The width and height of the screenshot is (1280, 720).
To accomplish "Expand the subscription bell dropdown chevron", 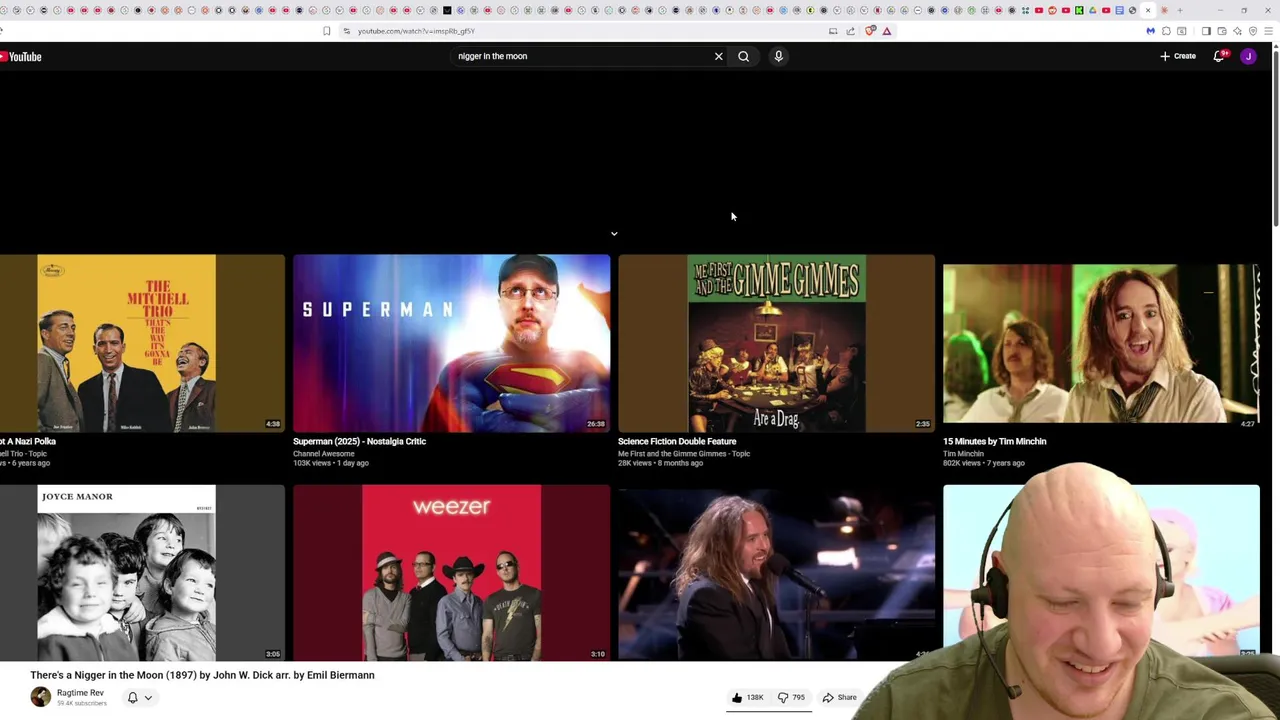I will pos(148,698).
